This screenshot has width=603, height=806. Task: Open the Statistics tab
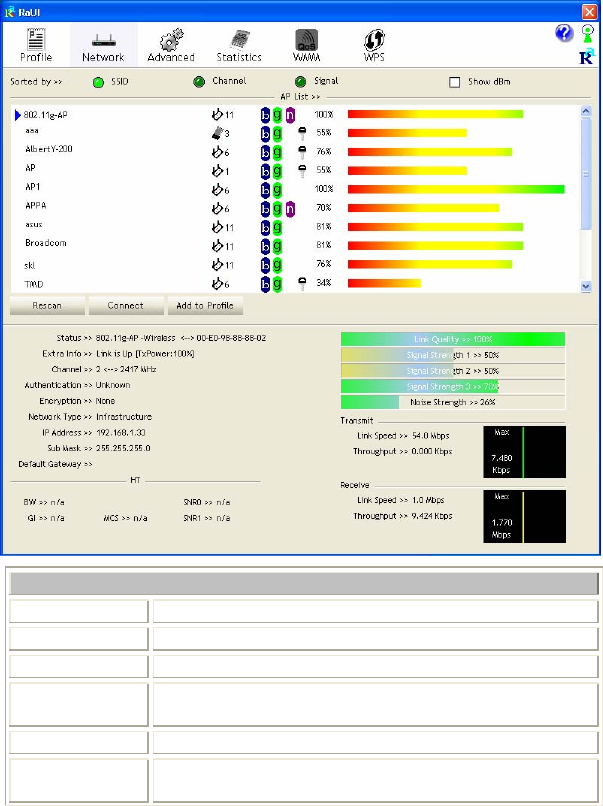coord(239,45)
